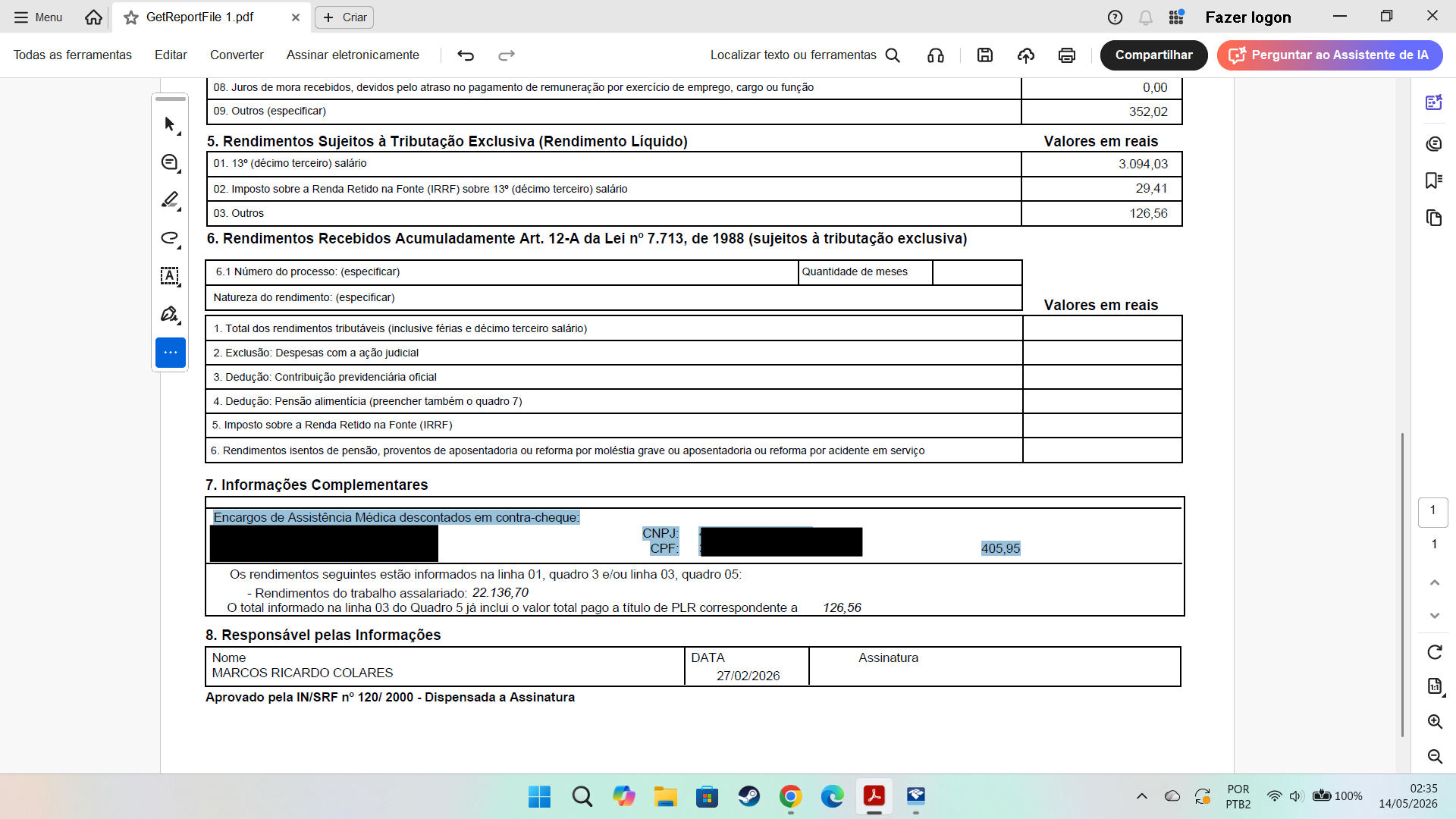Click value 352,02 in Outros row
The image size is (1456, 819).
point(1148,111)
